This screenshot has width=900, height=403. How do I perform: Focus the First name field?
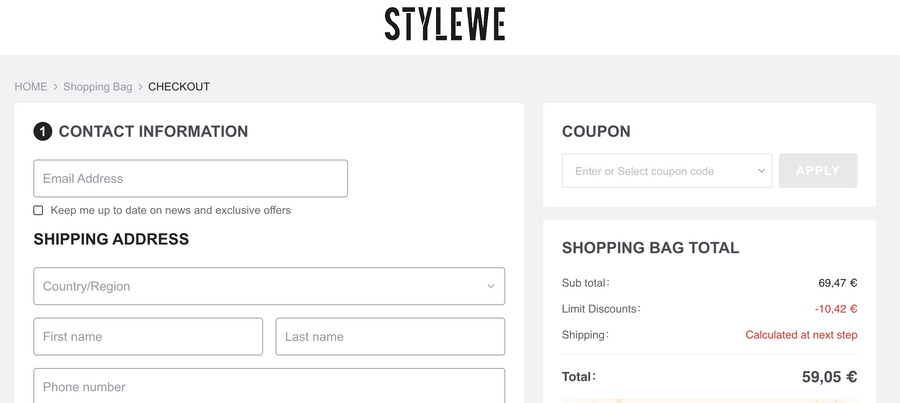pos(148,337)
